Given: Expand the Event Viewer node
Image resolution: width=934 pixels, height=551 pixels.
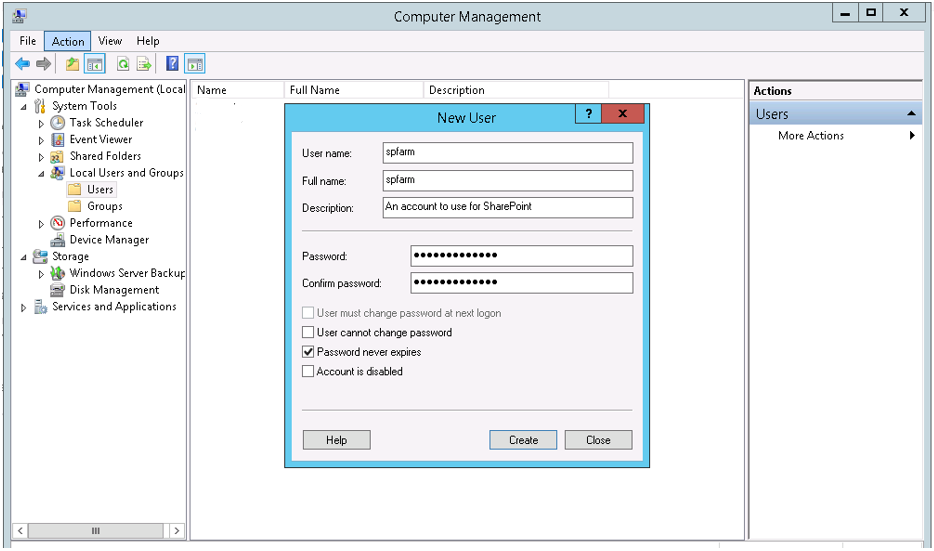Looking at the screenshot, I should coord(41,141).
